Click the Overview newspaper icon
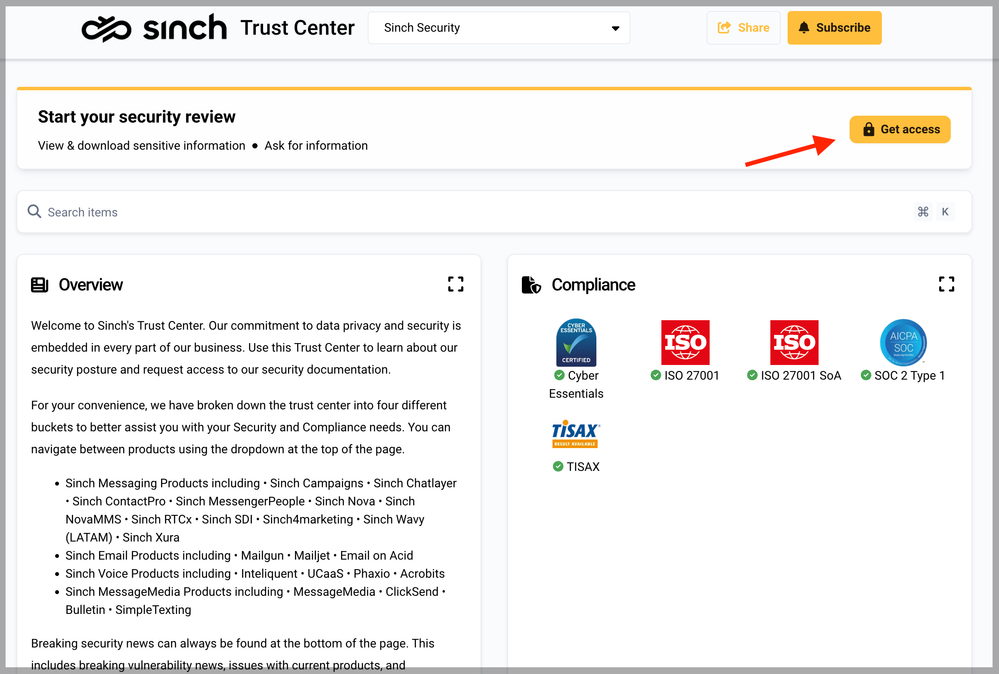999x674 pixels. click(40, 285)
